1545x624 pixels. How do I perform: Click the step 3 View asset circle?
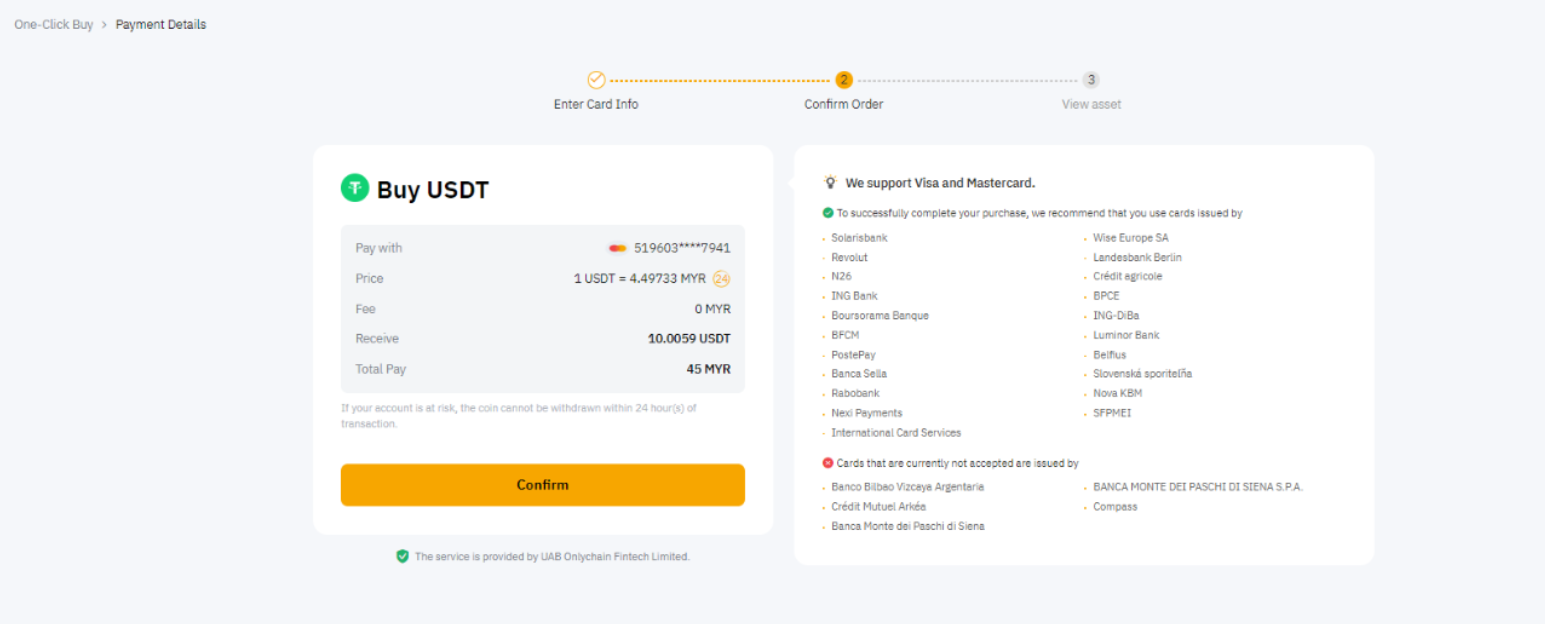1091,79
